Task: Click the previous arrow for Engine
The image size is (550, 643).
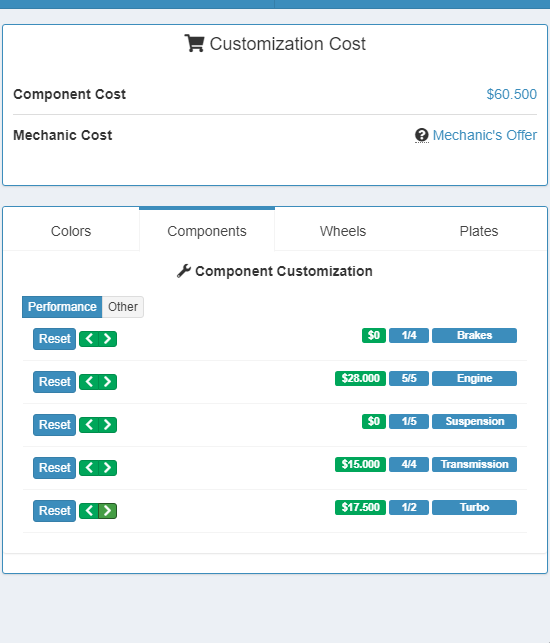Action: pos(89,382)
